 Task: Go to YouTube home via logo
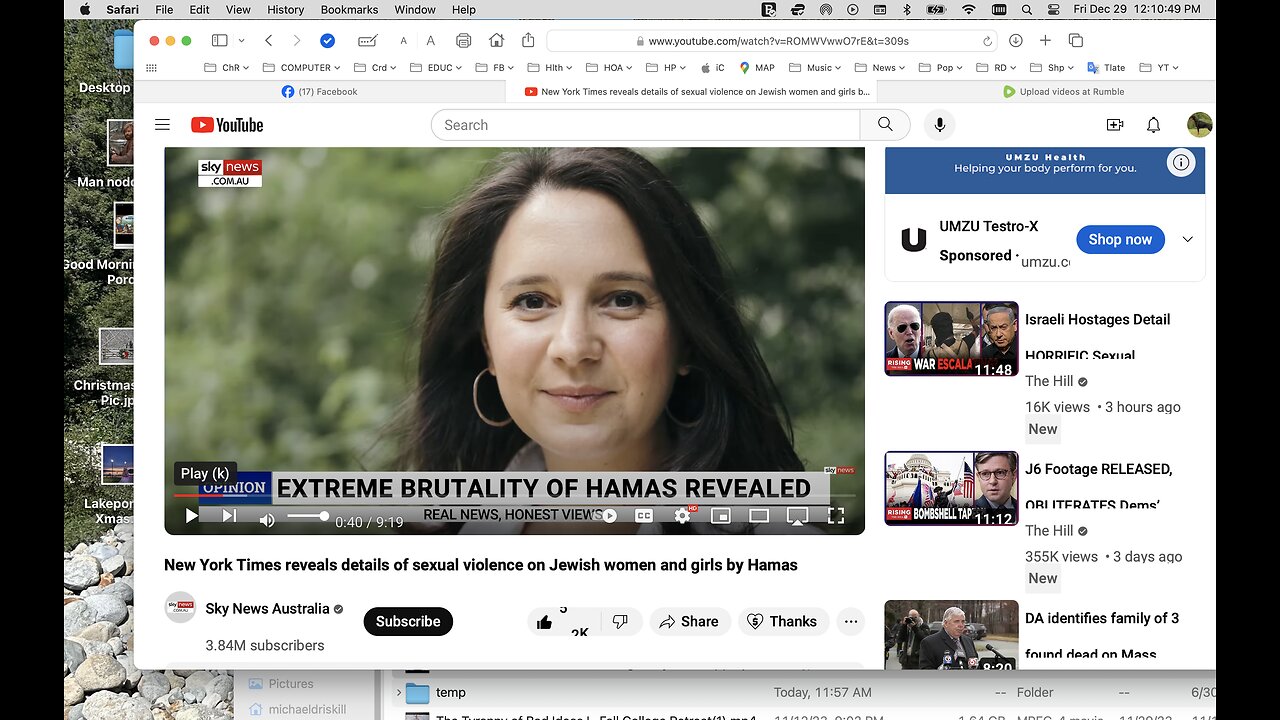coord(227,125)
